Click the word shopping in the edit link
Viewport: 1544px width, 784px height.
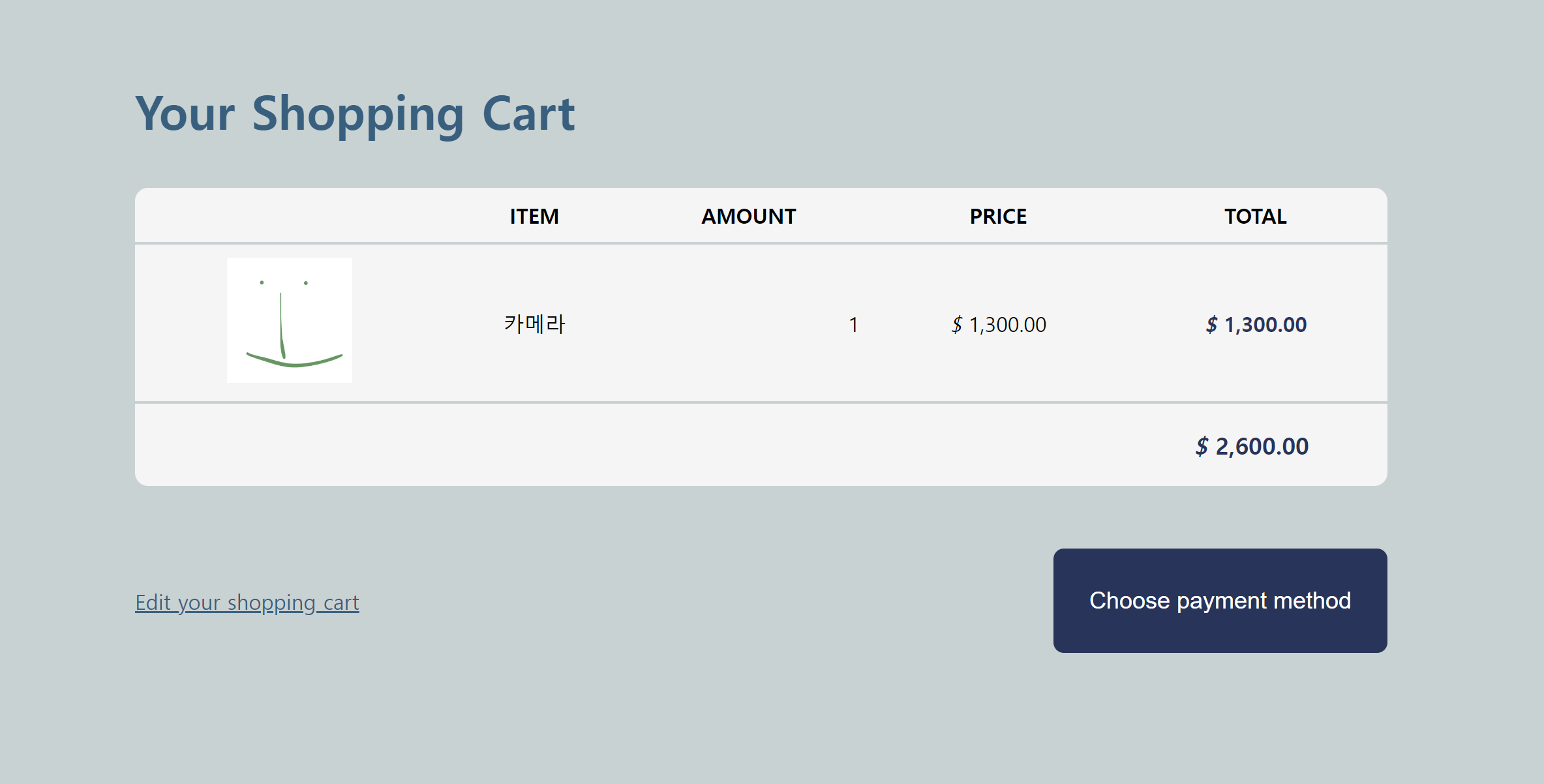coord(271,603)
